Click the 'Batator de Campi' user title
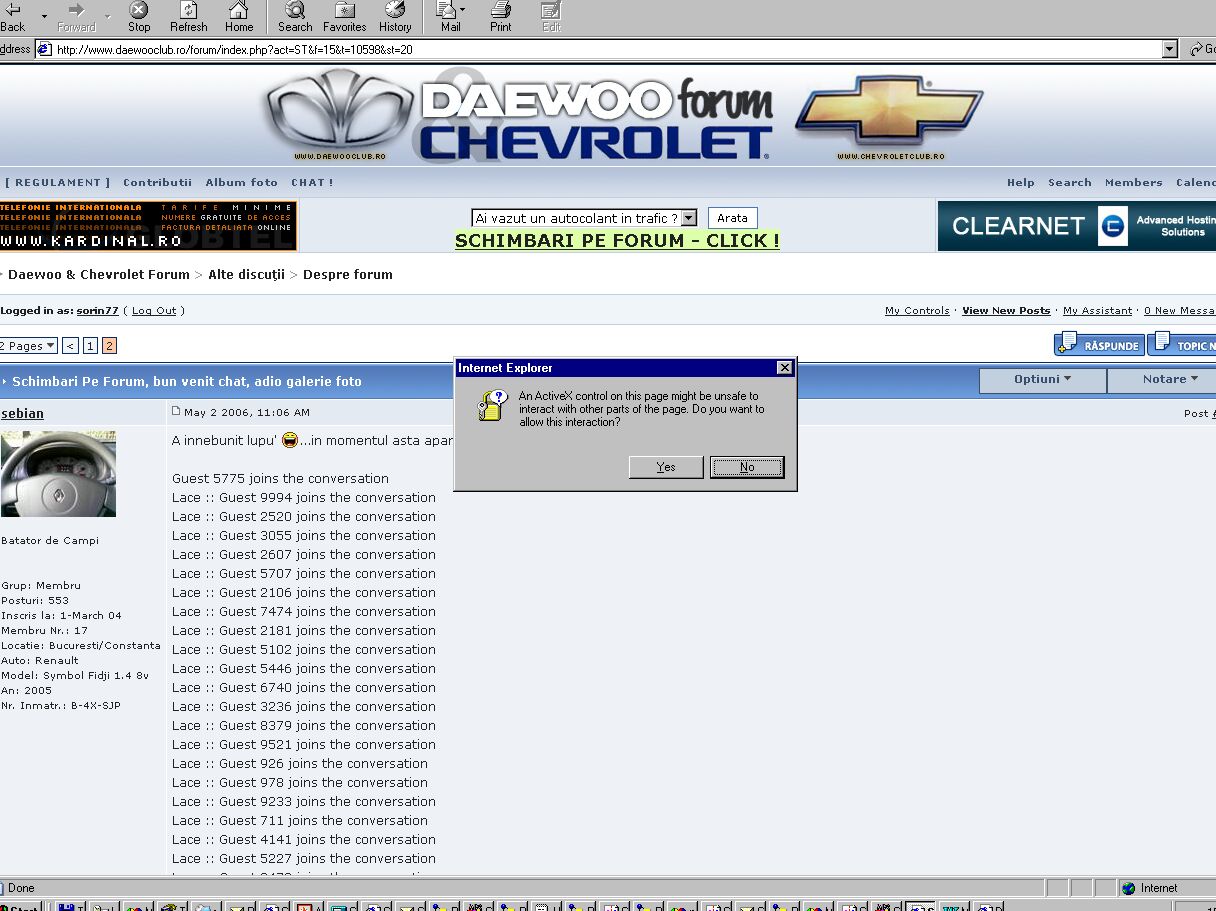 click(x=50, y=540)
